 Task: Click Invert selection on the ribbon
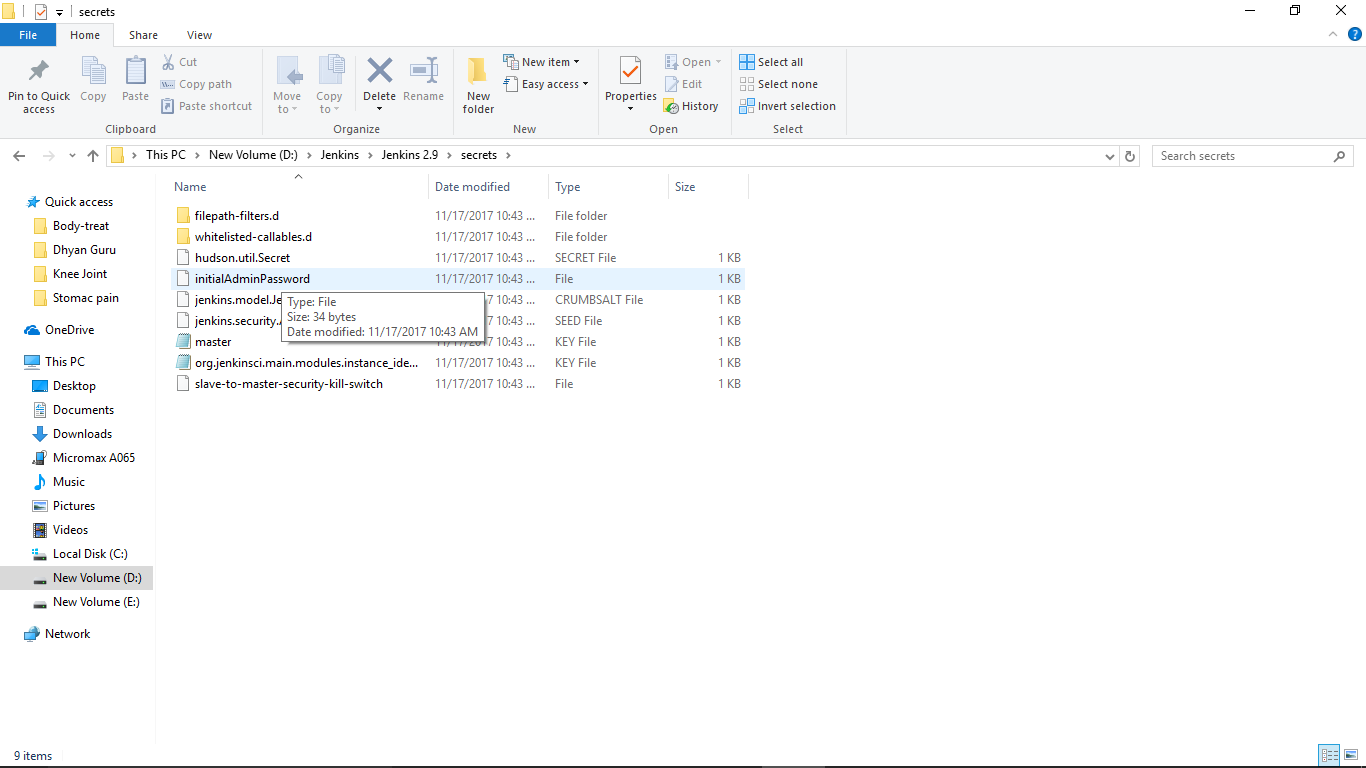(x=785, y=106)
